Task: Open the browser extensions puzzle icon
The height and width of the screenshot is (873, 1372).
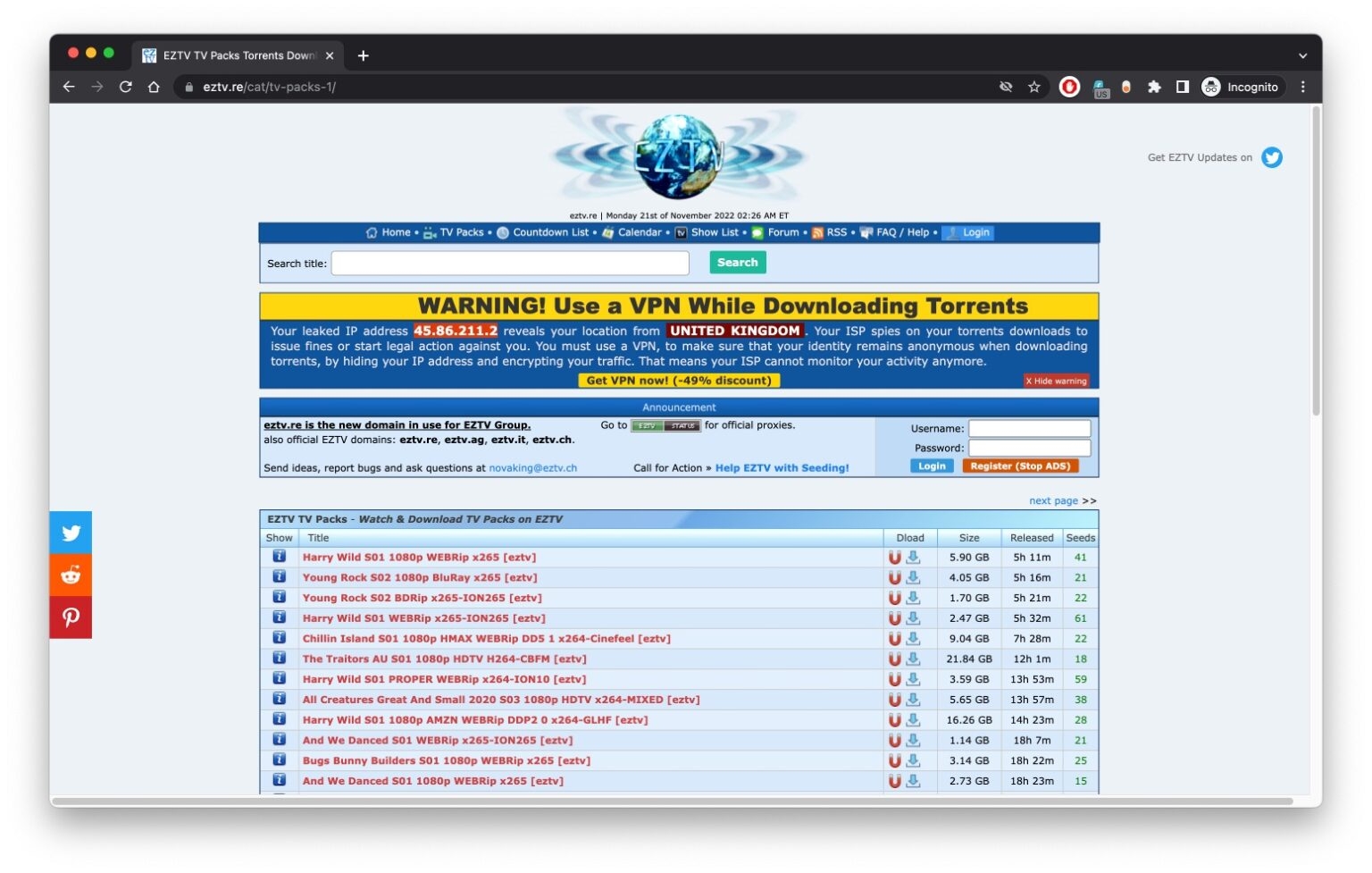Action: tap(1155, 87)
